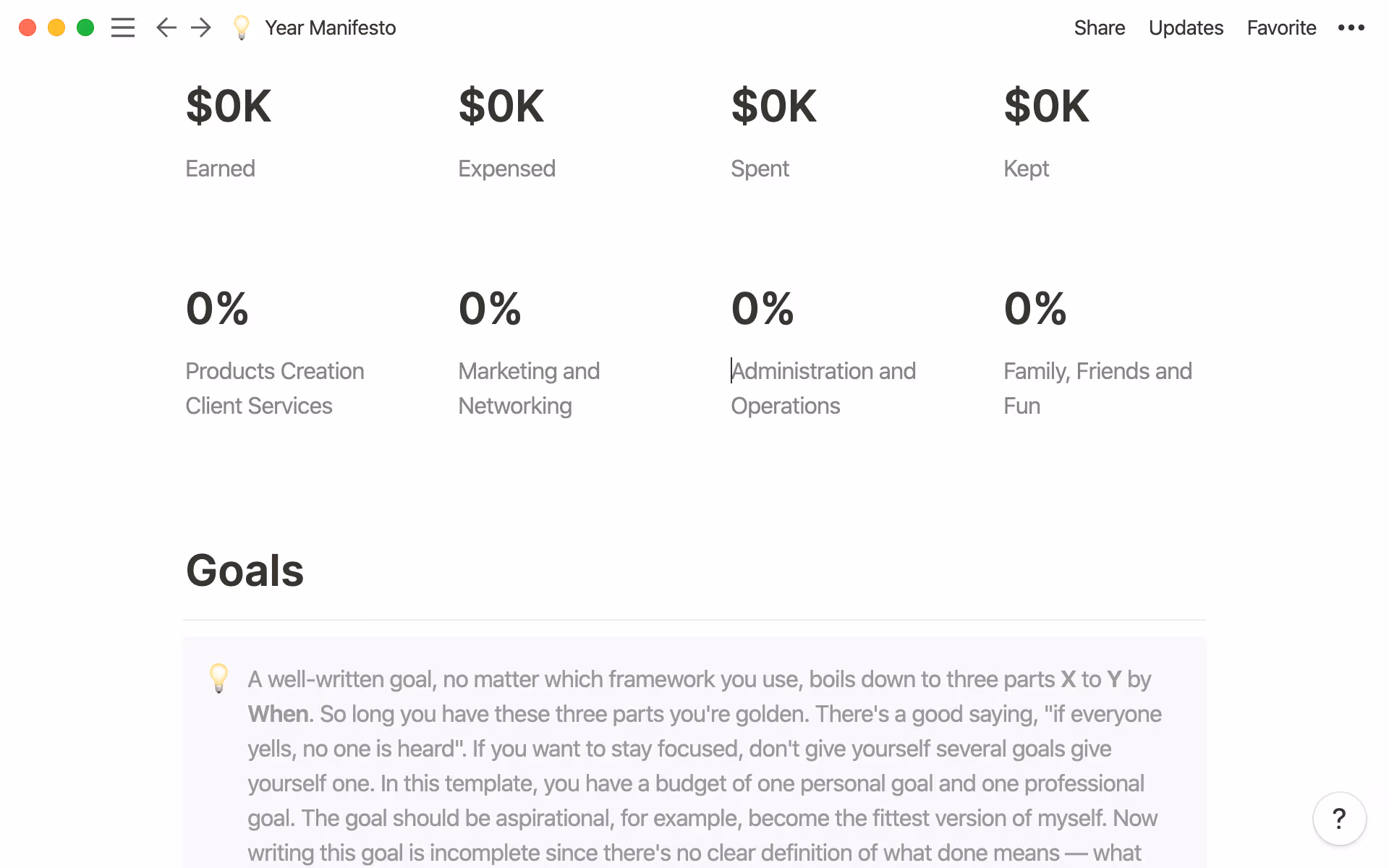
Task: Click the $0K Kept statistic
Action: (1047, 106)
